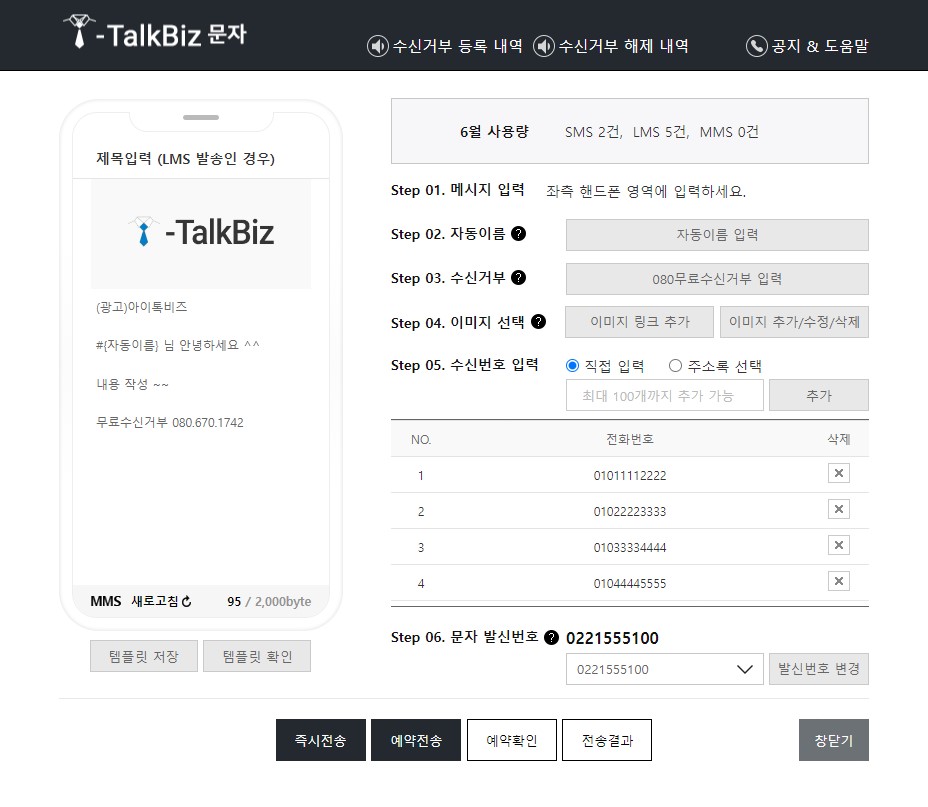Click the TalkBiz tie logo in header
The width and height of the screenshot is (928, 807).
(79, 31)
